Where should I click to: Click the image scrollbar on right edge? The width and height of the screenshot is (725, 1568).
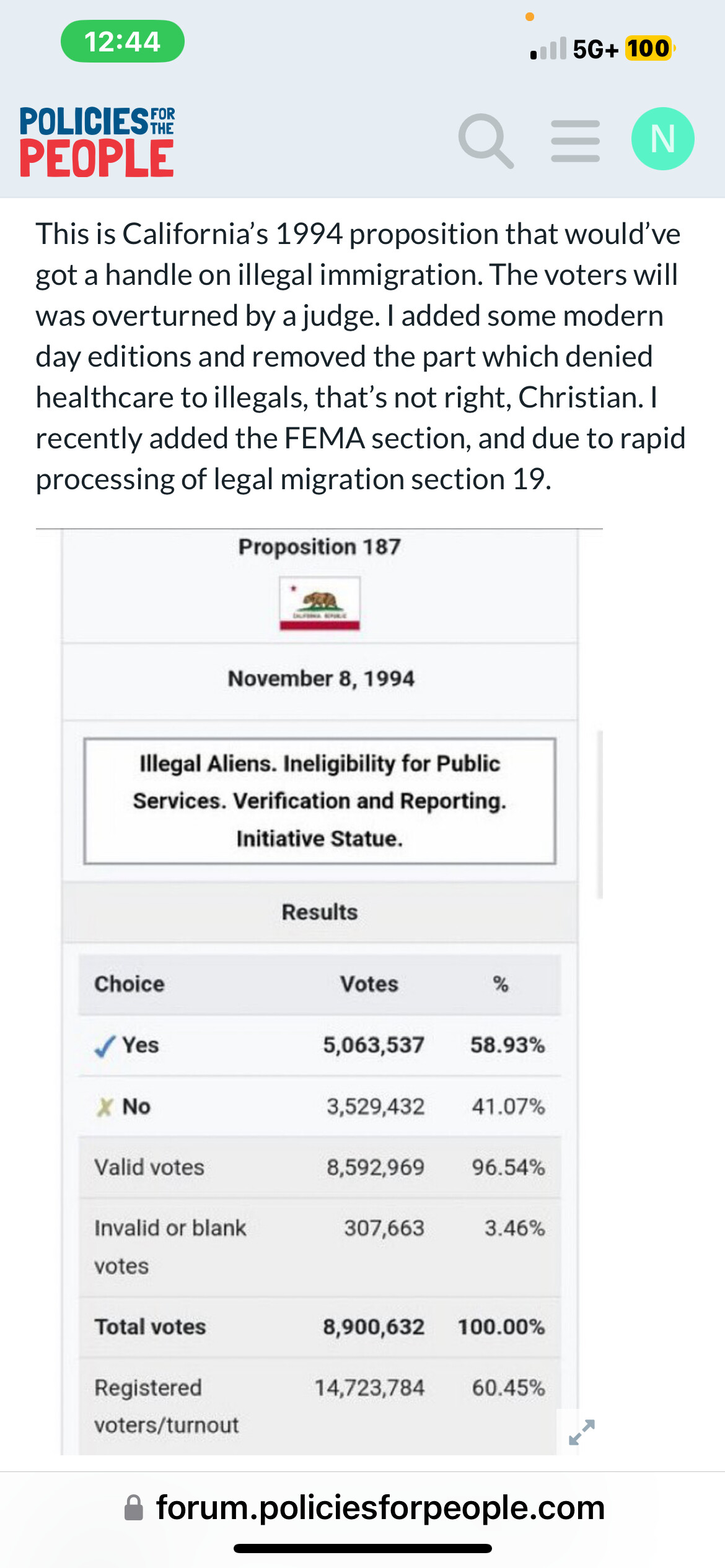pos(600,814)
